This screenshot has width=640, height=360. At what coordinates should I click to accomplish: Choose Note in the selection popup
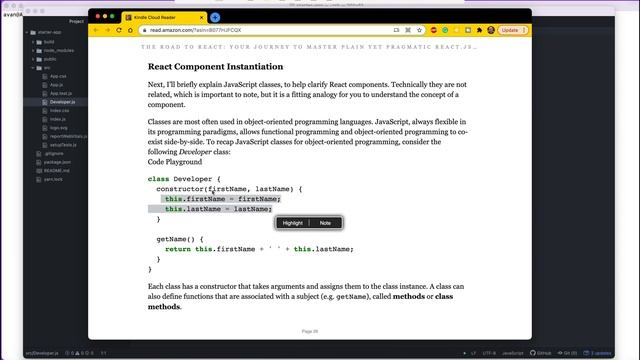point(325,223)
